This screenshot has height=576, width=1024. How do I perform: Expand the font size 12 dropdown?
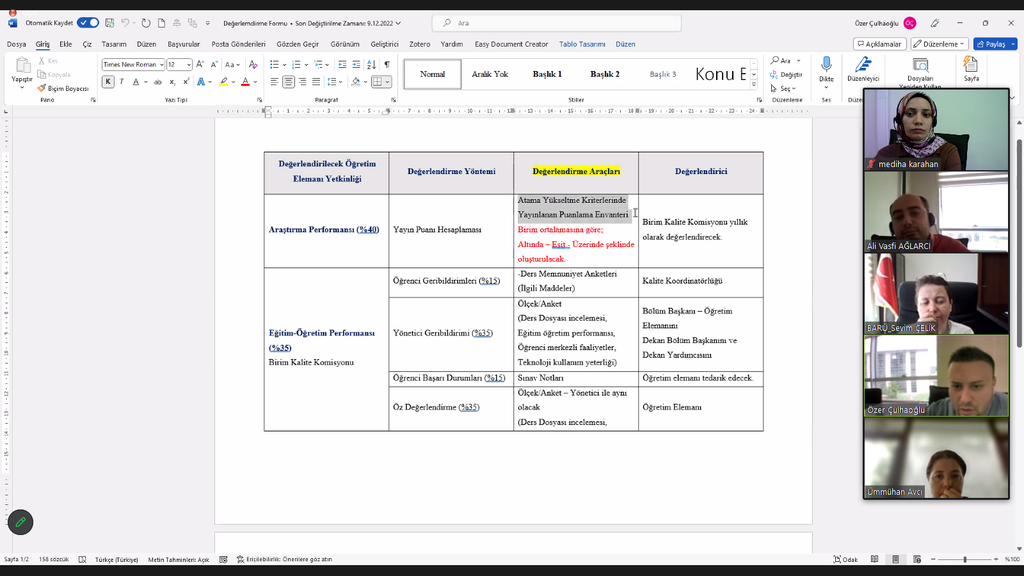(x=187, y=65)
